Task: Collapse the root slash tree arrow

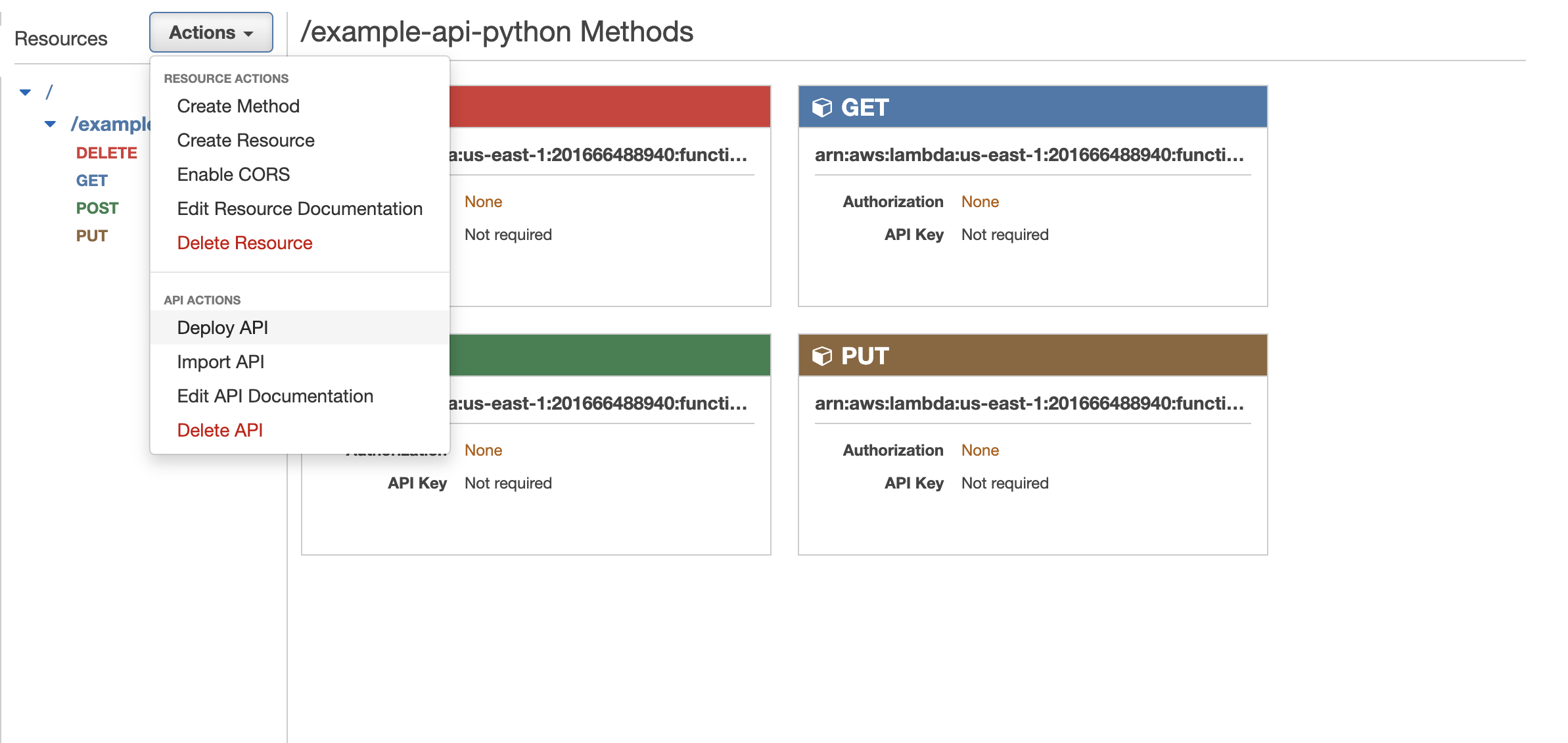Action: click(x=25, y=92)
